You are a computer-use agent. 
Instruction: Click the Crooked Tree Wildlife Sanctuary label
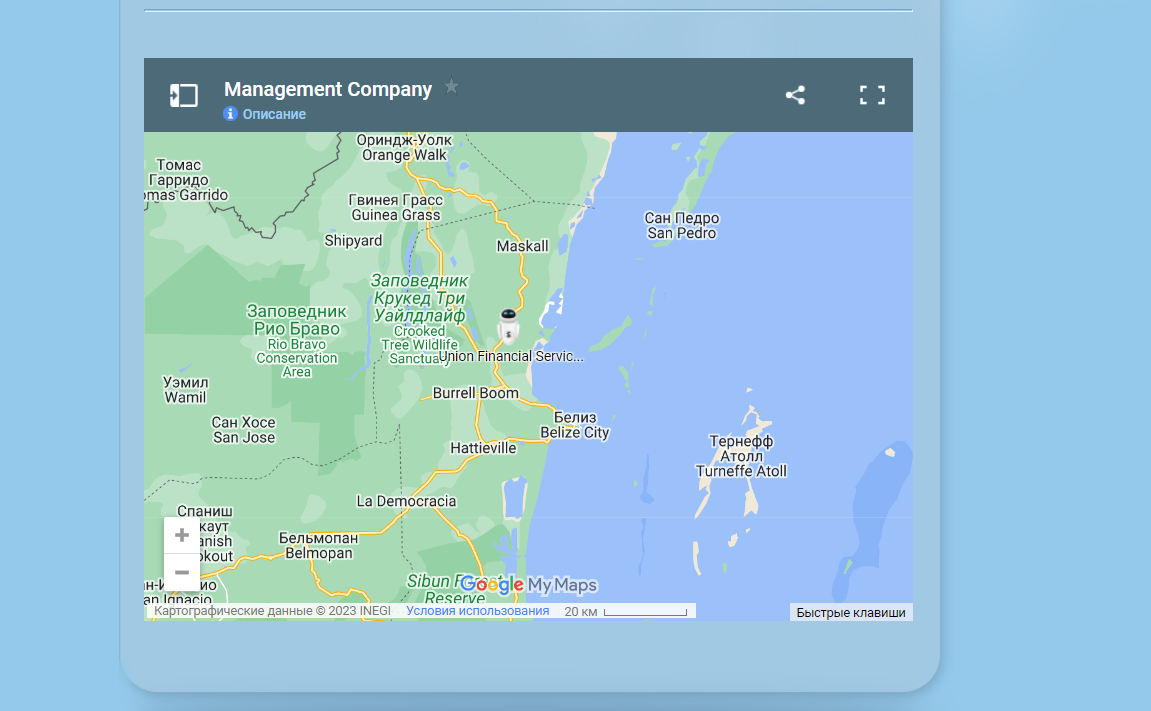coord(419,318)
